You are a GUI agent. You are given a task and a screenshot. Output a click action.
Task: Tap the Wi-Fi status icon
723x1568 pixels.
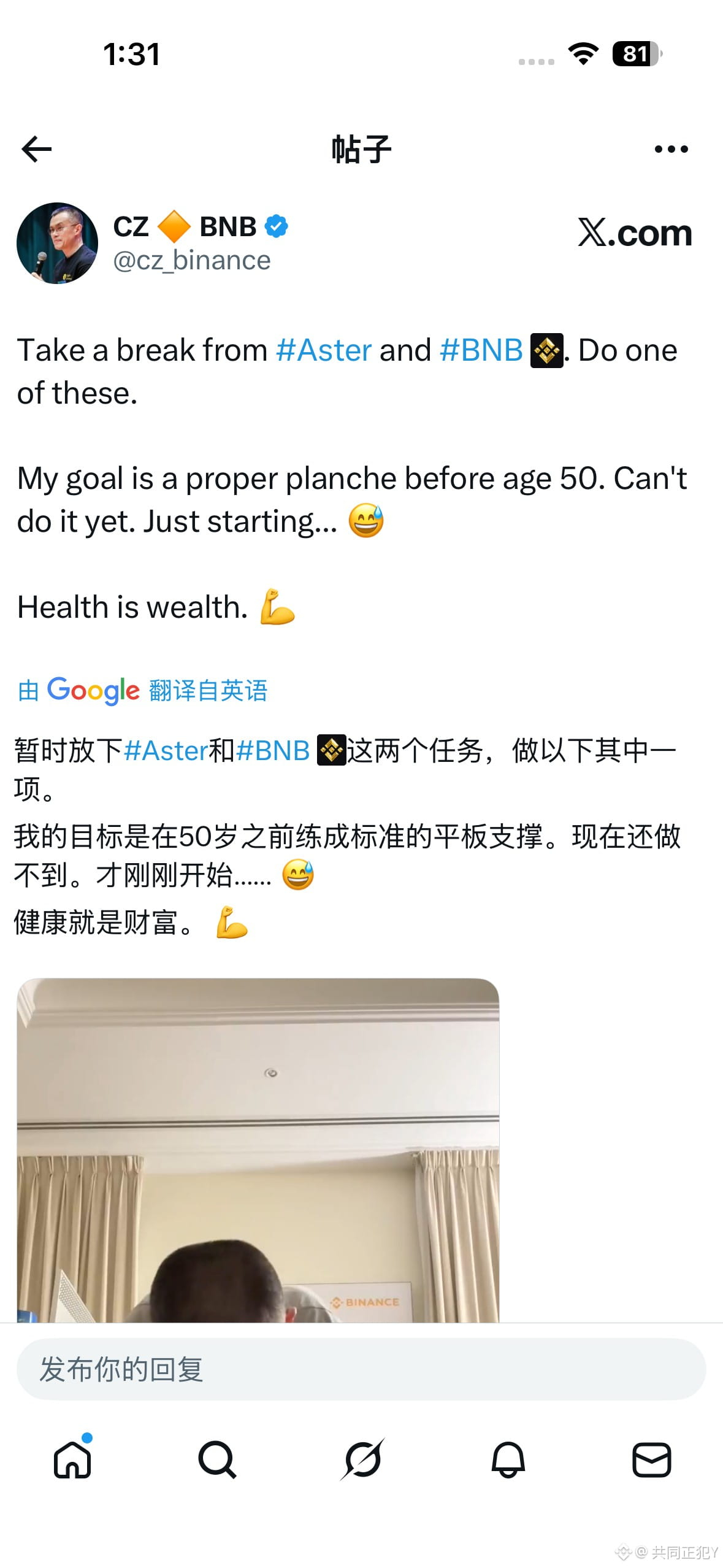(x=583, y=54)
